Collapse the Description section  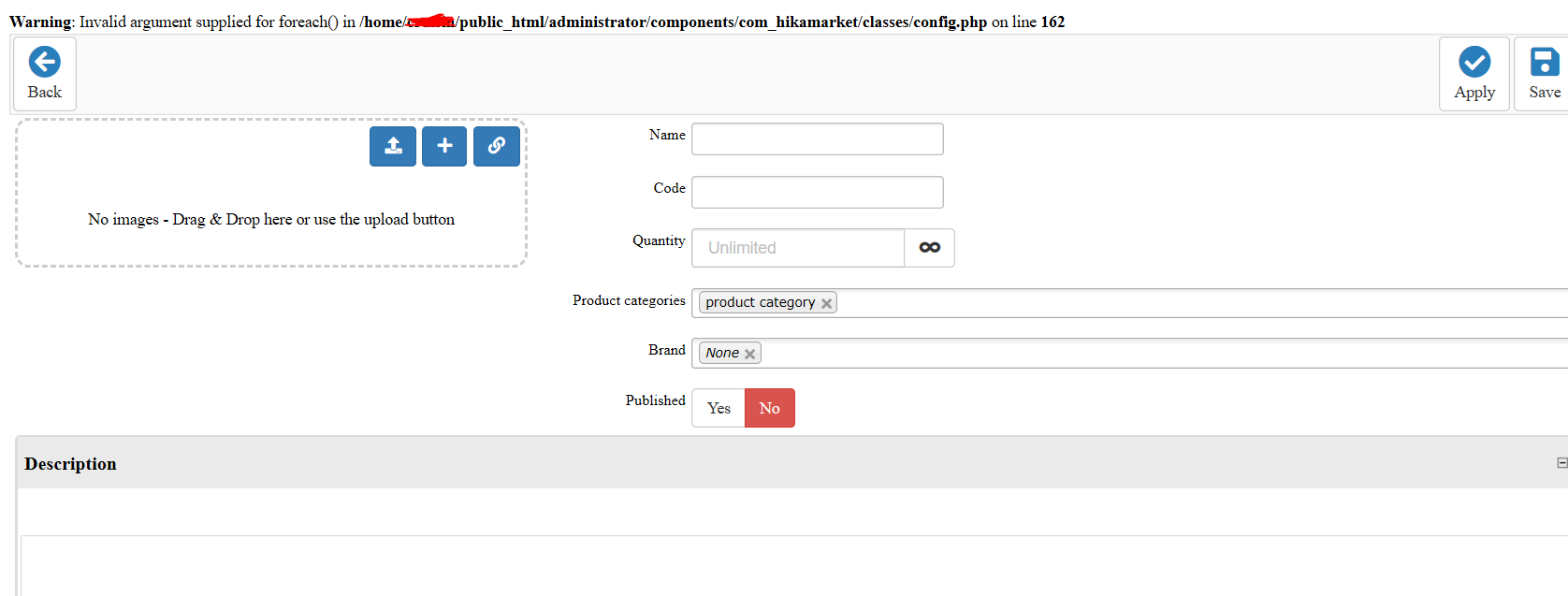(1561, 463)
